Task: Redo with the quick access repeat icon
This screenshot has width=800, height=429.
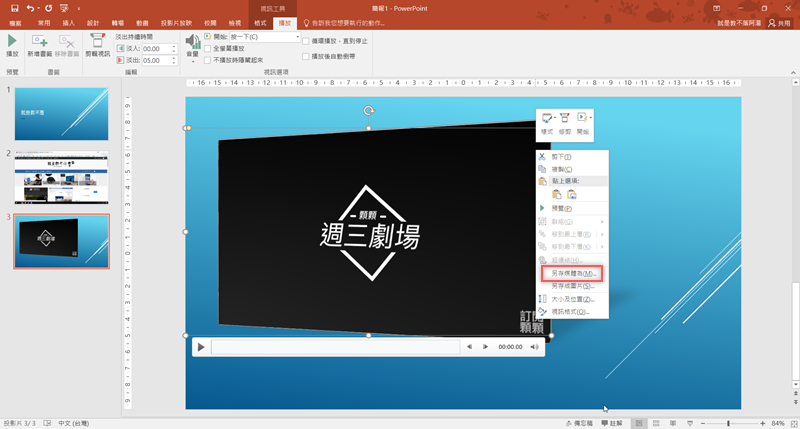Action: click(x=48, y=8)
